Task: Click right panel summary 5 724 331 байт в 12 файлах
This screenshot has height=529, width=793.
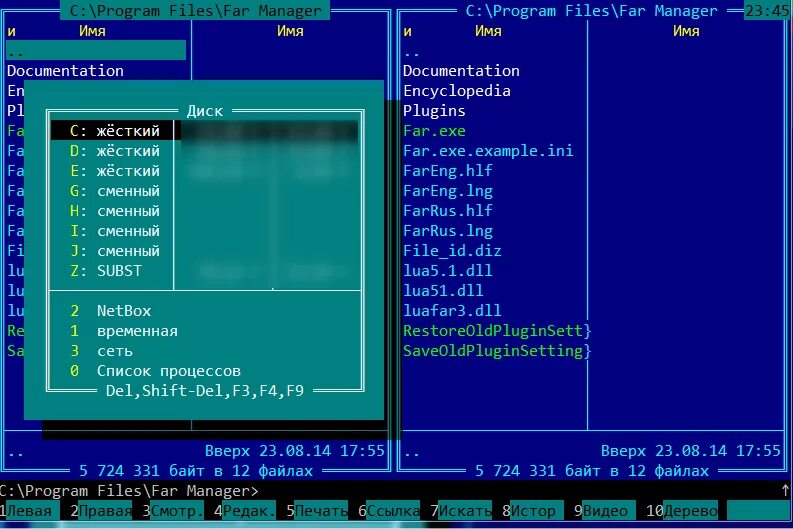Action: (x=592, y=471)
